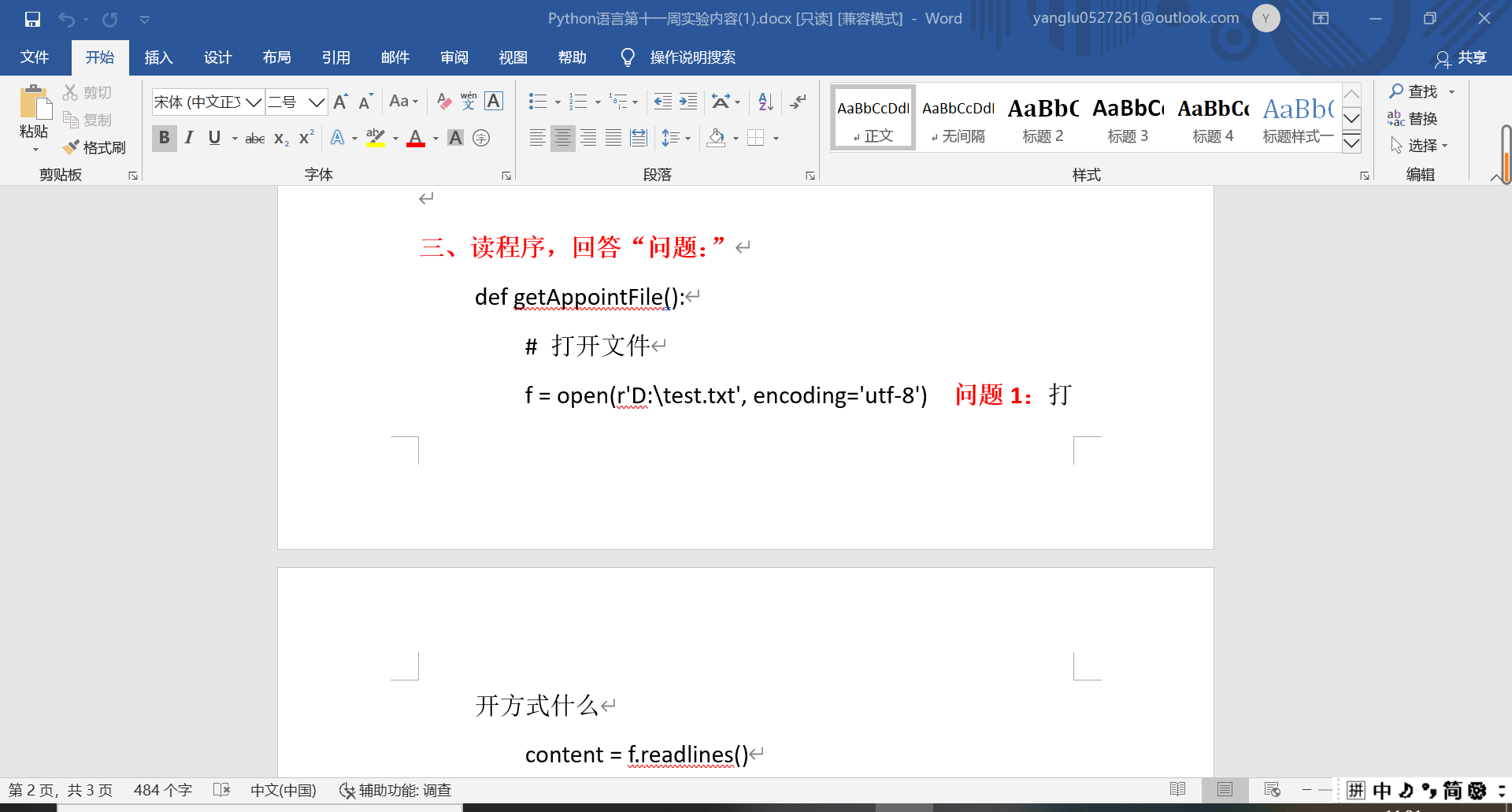Open the borders dropdown arrow
Viewport: 1512px width, 812px height.
coord(776,139)
